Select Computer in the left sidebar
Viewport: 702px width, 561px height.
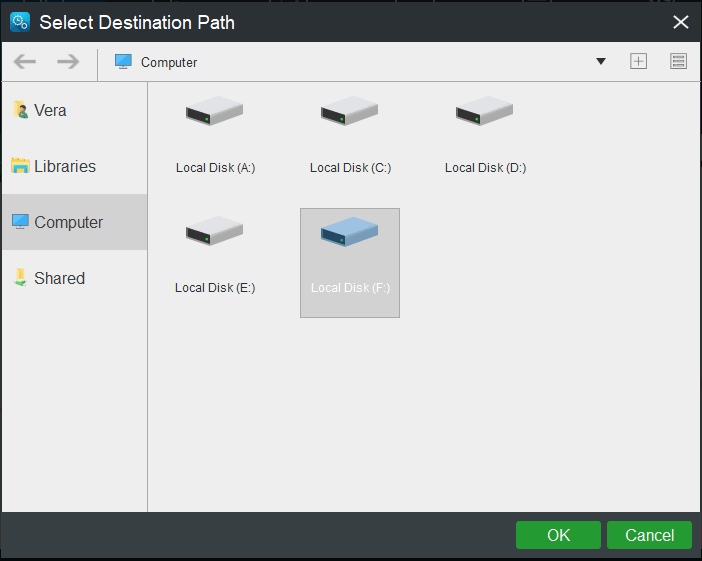pos(68,222)
